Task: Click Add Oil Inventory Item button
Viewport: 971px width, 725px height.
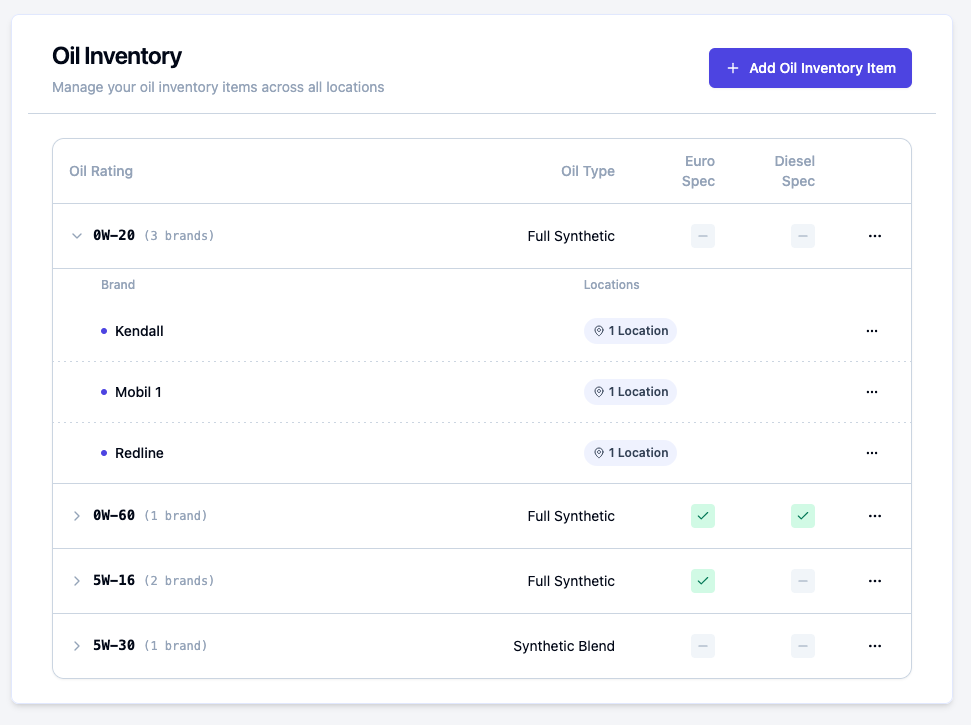Action: [x=810, y=68]
